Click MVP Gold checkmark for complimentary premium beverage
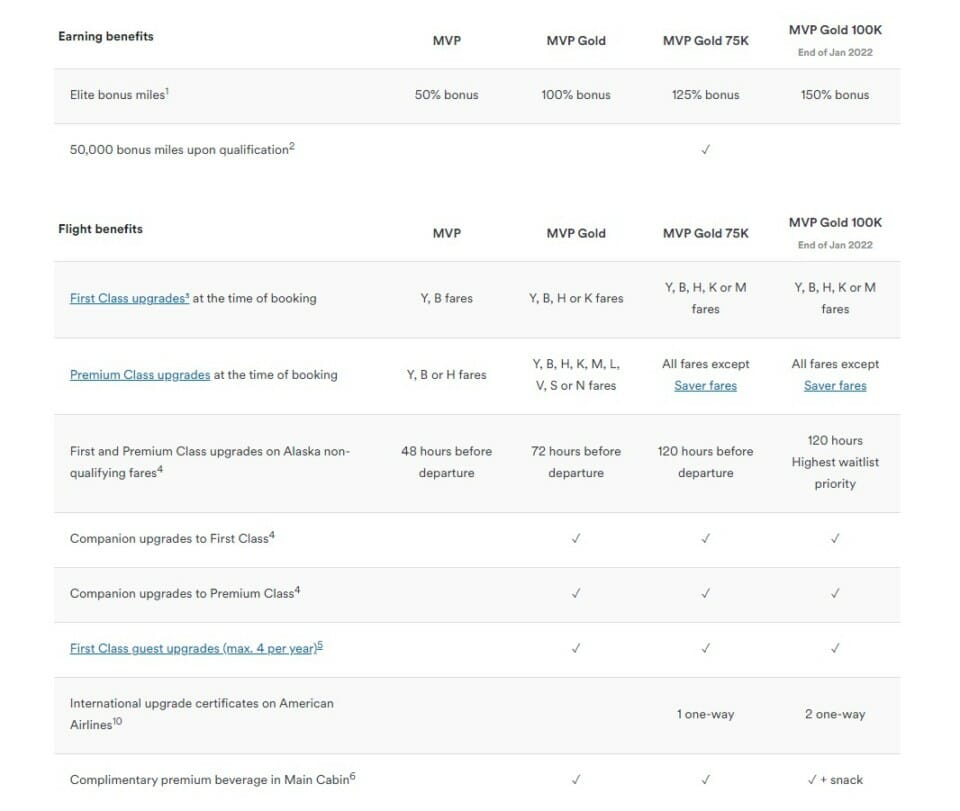 (576, 780)
